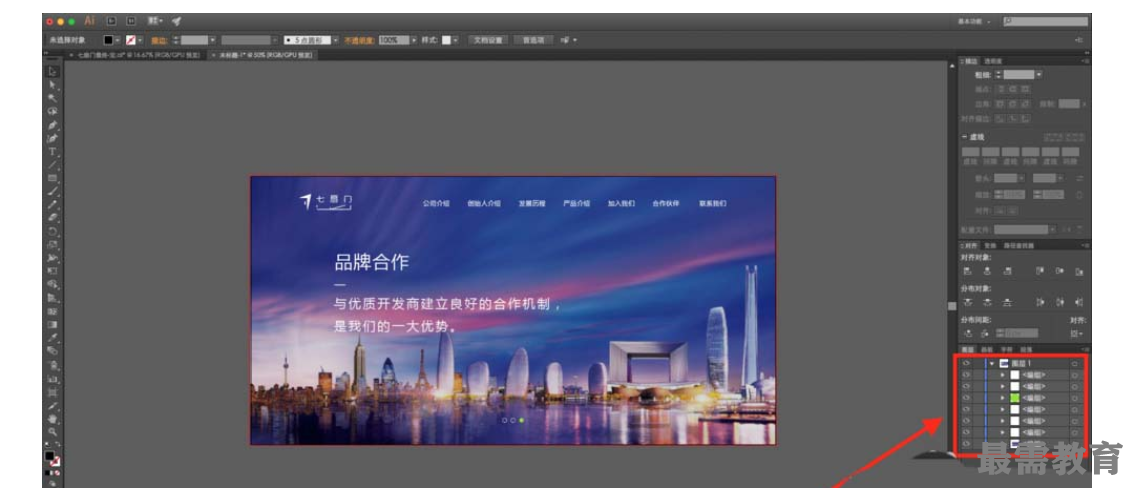Click the orange 描边 stroke label link
Screen dimensions: 1129x498
160,40
